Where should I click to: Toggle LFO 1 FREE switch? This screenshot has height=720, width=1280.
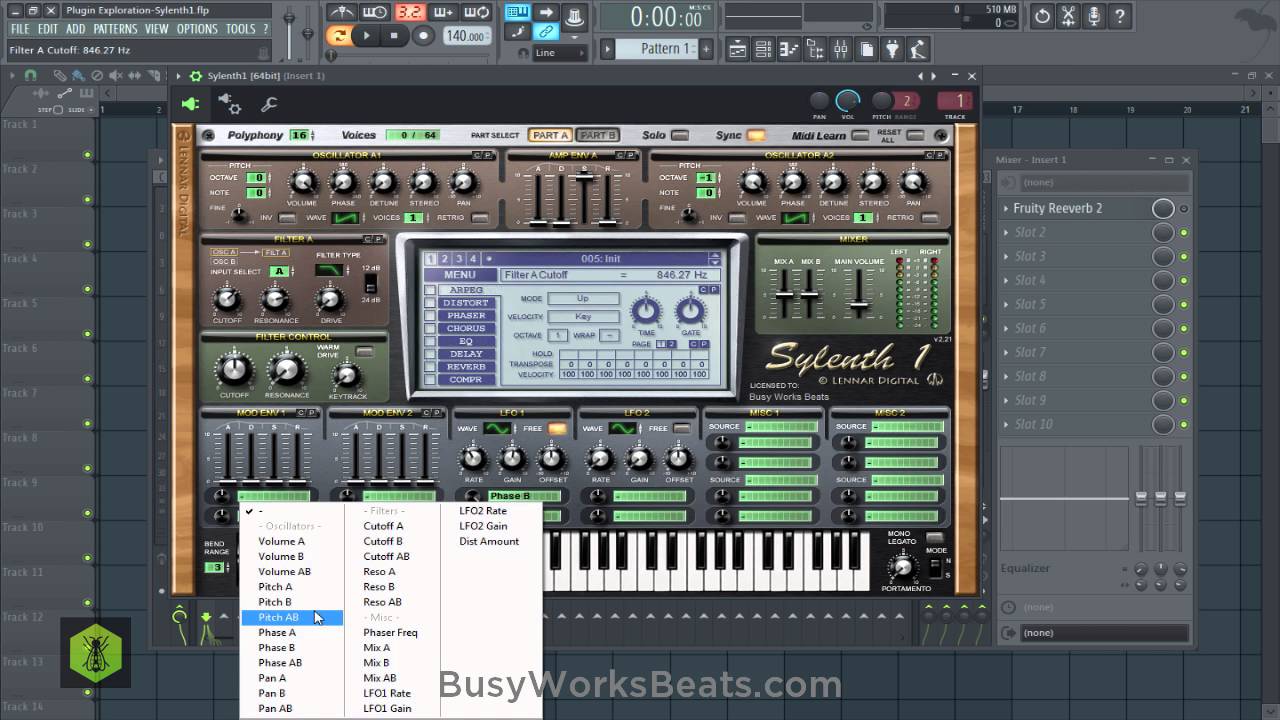coord(557,428)
